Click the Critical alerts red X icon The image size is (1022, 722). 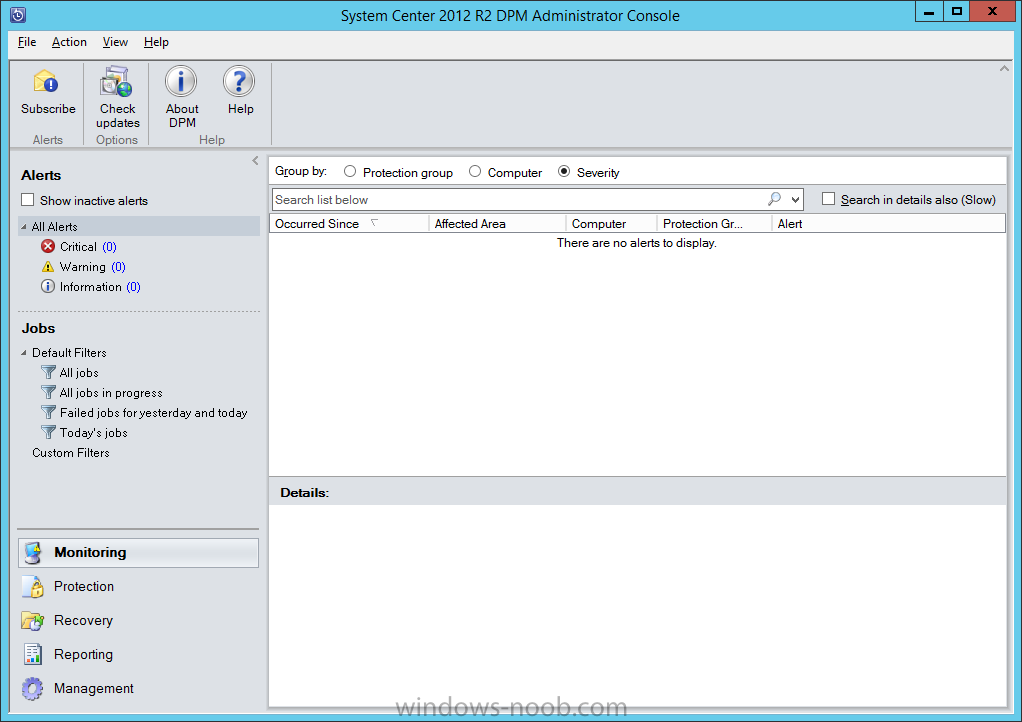48,246
